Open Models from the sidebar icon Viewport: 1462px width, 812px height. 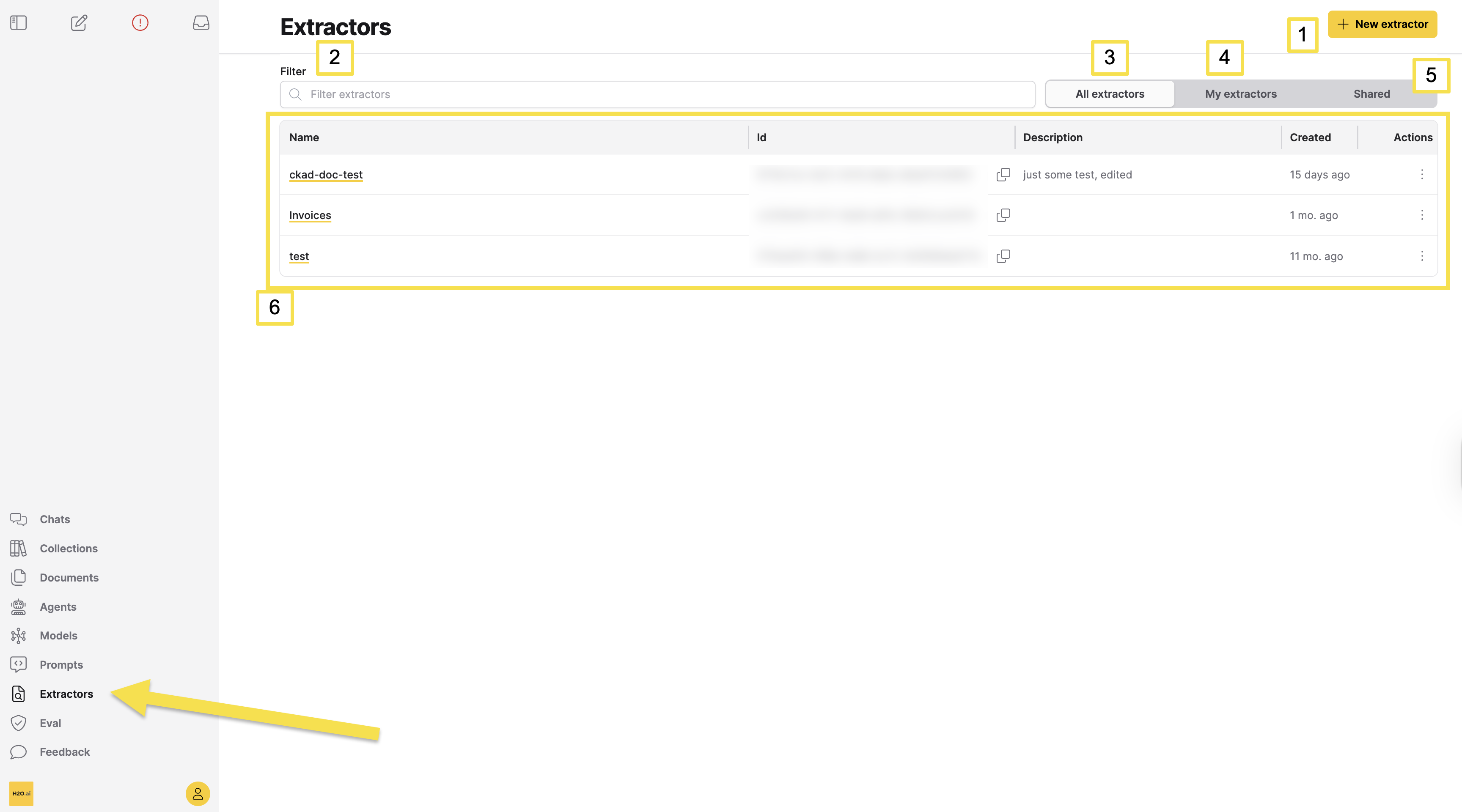tap(19, 636)
